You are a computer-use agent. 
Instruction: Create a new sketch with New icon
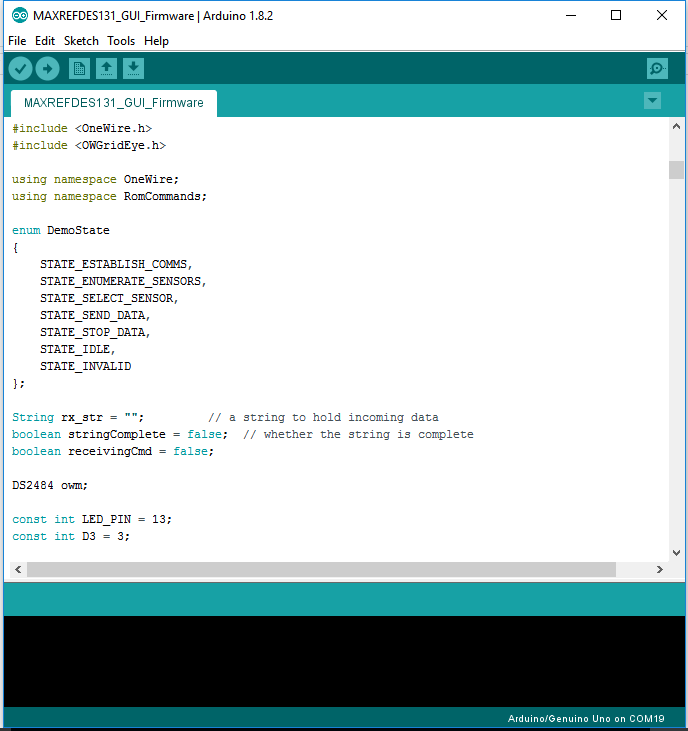pyautogui.click(x=79, y=68)
